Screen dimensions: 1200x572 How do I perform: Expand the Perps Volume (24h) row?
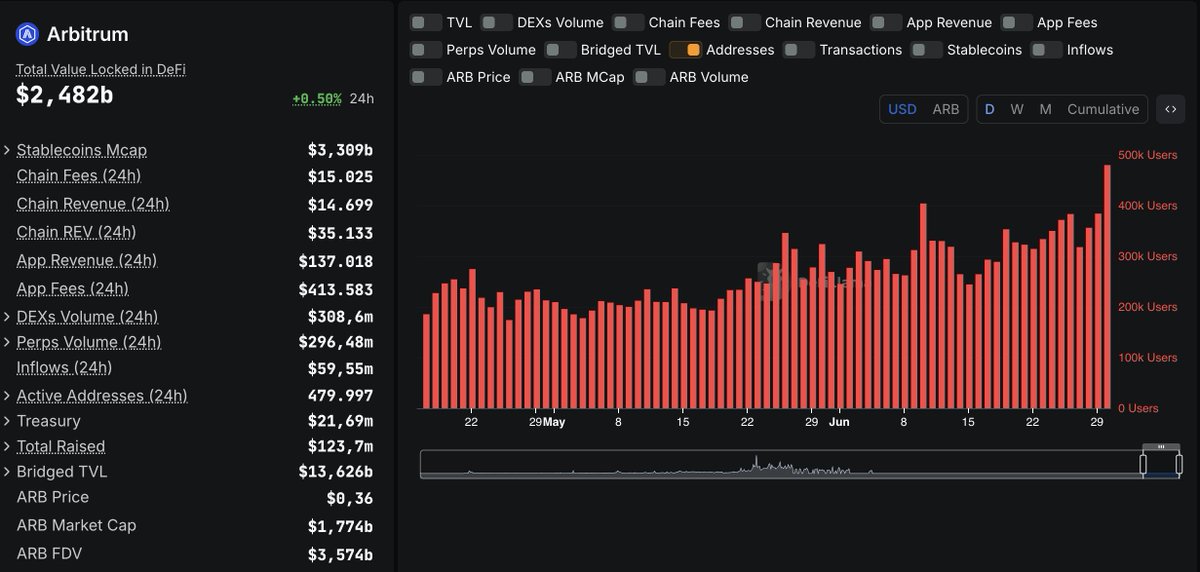(8, 342)
